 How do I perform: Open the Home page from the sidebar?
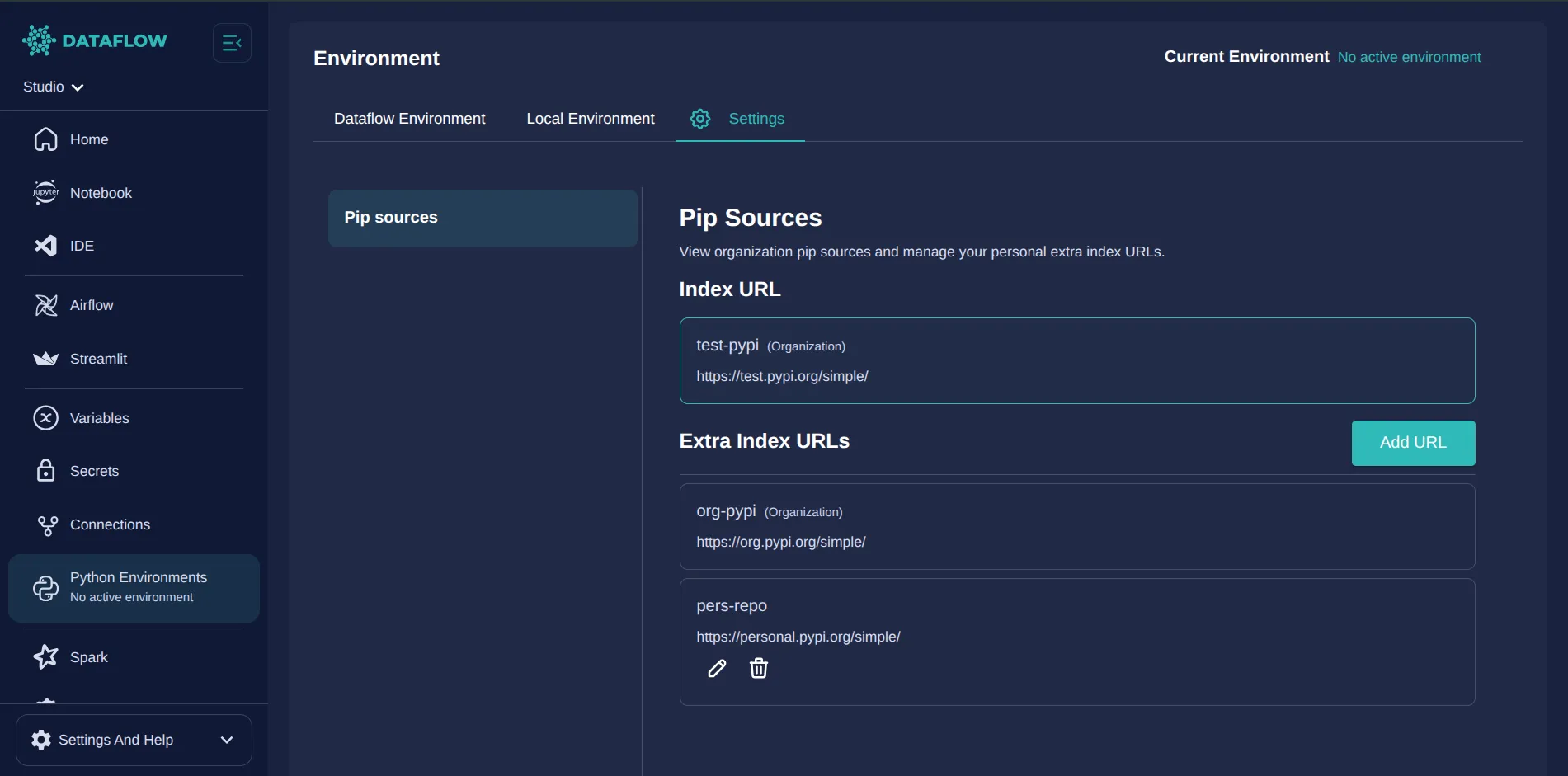87,139
